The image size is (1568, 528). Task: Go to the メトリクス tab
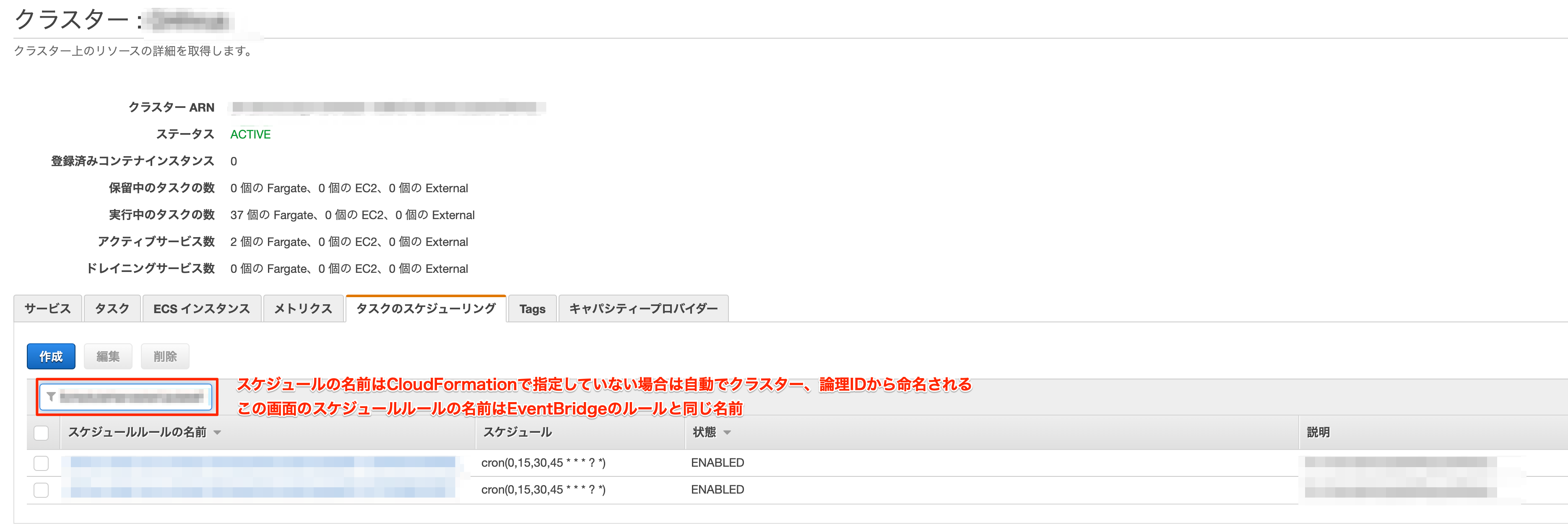coord(303,309)
